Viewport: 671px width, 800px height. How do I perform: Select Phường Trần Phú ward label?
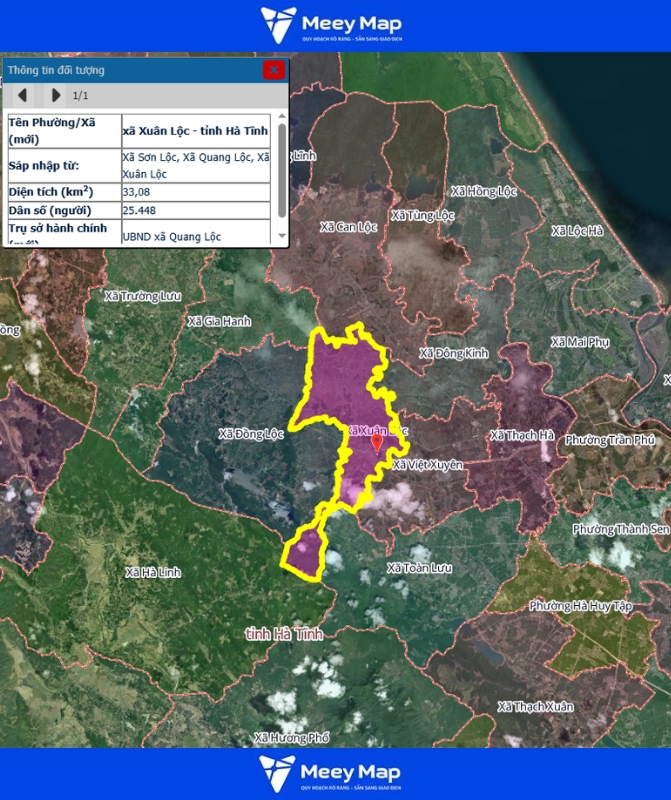click(x=610, y=440)
